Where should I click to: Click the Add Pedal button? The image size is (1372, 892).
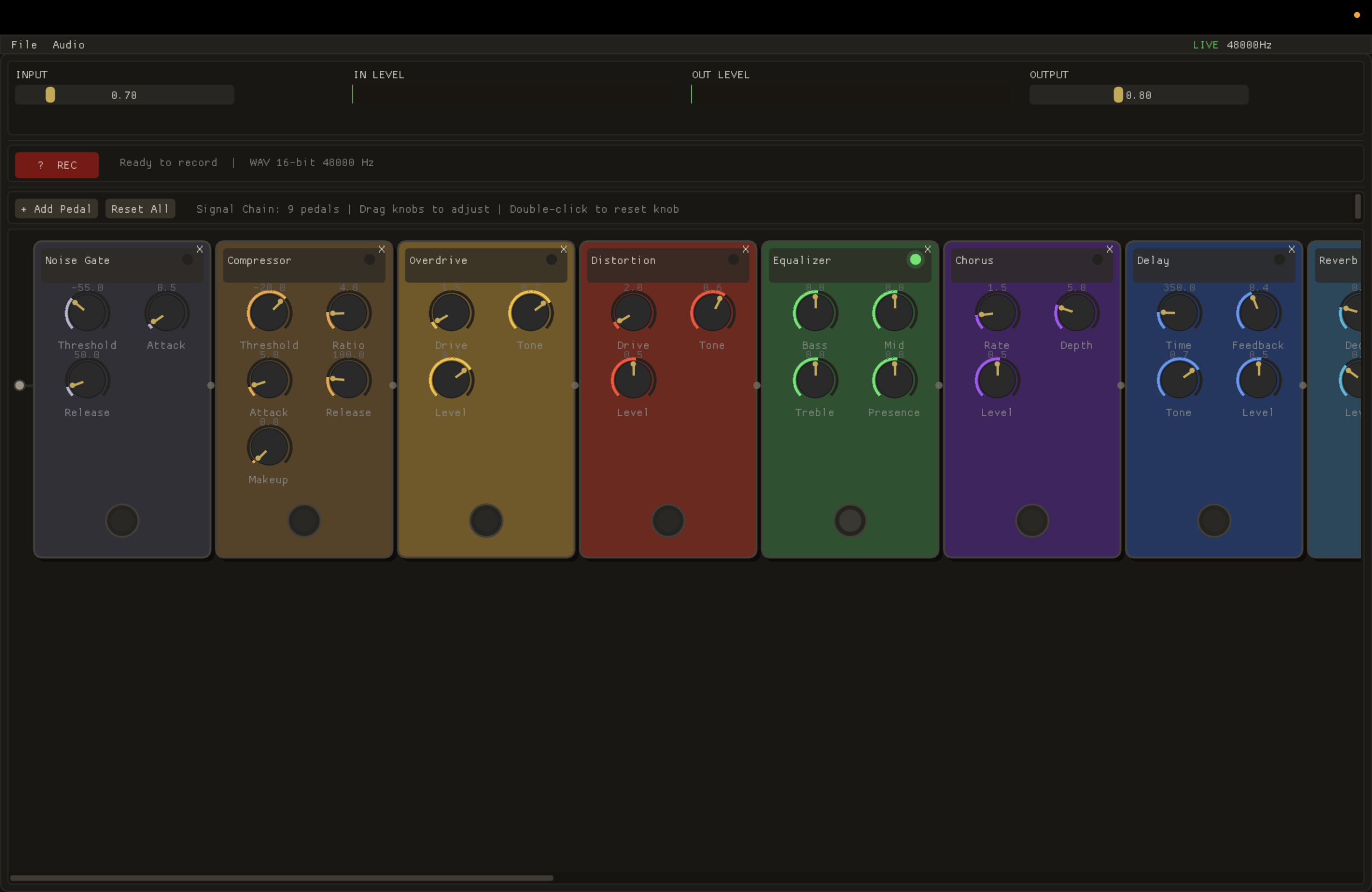pyautogui.click(x=56, y=209)
